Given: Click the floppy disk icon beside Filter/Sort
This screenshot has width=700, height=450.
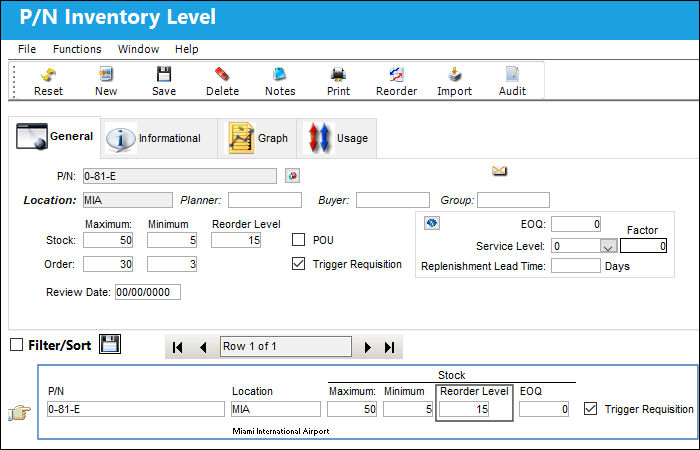Looking at the screenshot, I should click(x=110, y=344).
